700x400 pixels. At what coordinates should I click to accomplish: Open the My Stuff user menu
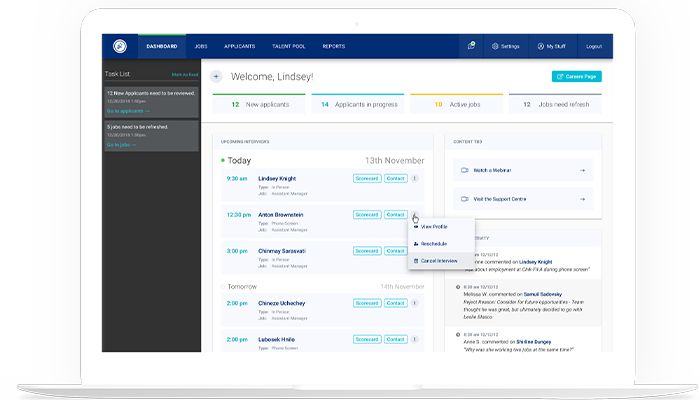click(x=551, y=46)
